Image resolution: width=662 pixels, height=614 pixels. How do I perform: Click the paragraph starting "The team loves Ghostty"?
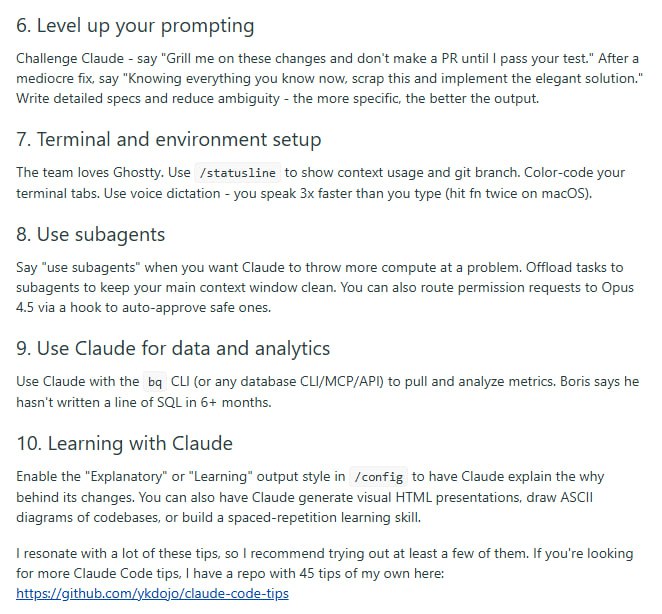point(320,182)
